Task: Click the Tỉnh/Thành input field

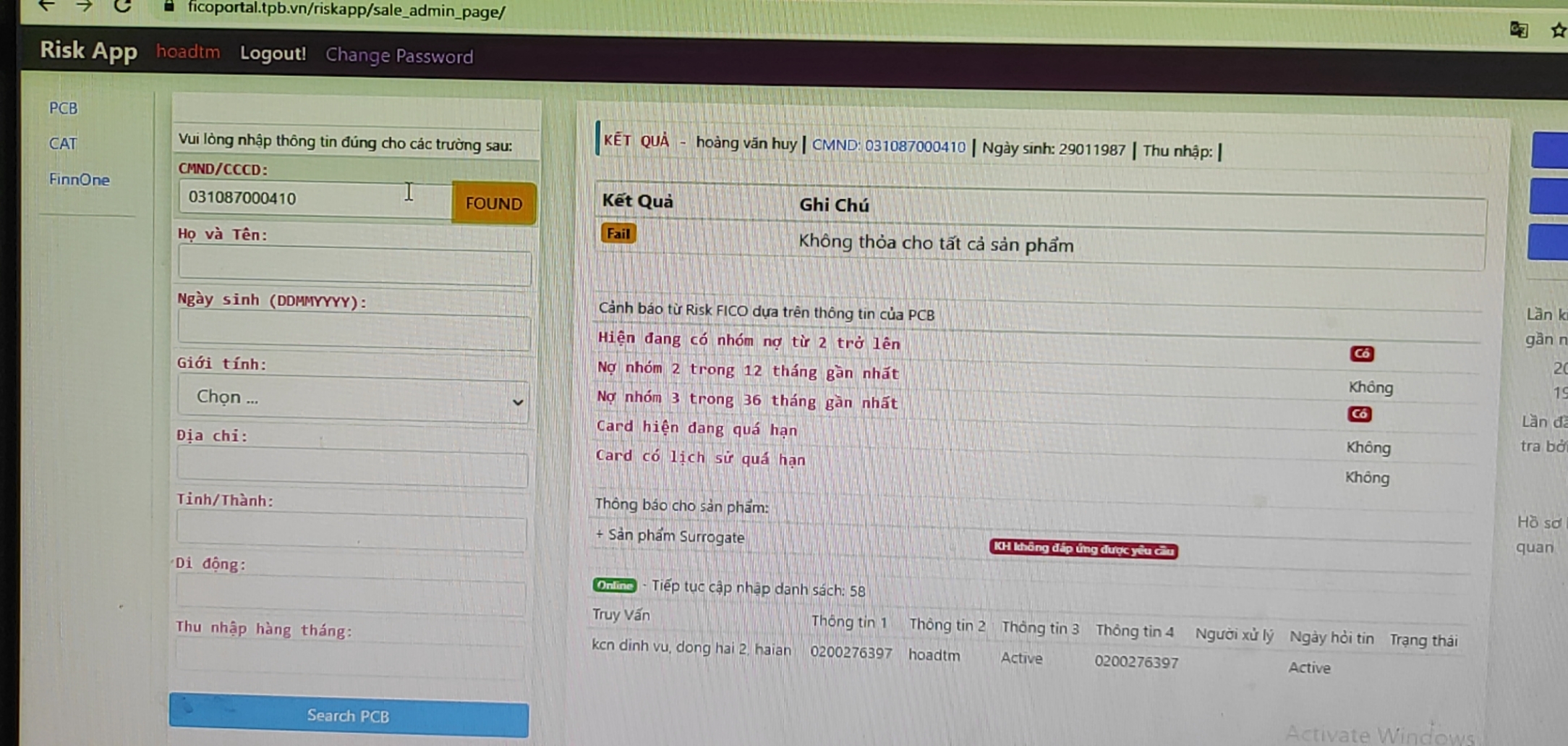Action: pos(351,532)
